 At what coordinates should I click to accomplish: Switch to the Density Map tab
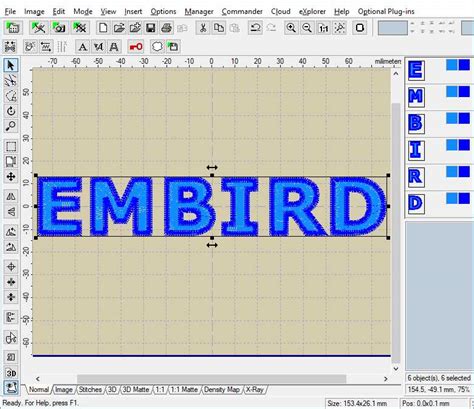222,389
